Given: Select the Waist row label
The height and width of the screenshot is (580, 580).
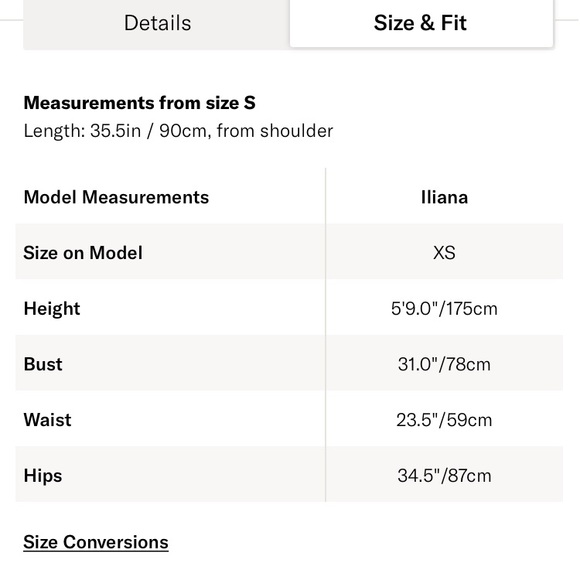Looking at the screenshot, I should tap(47, 420).
